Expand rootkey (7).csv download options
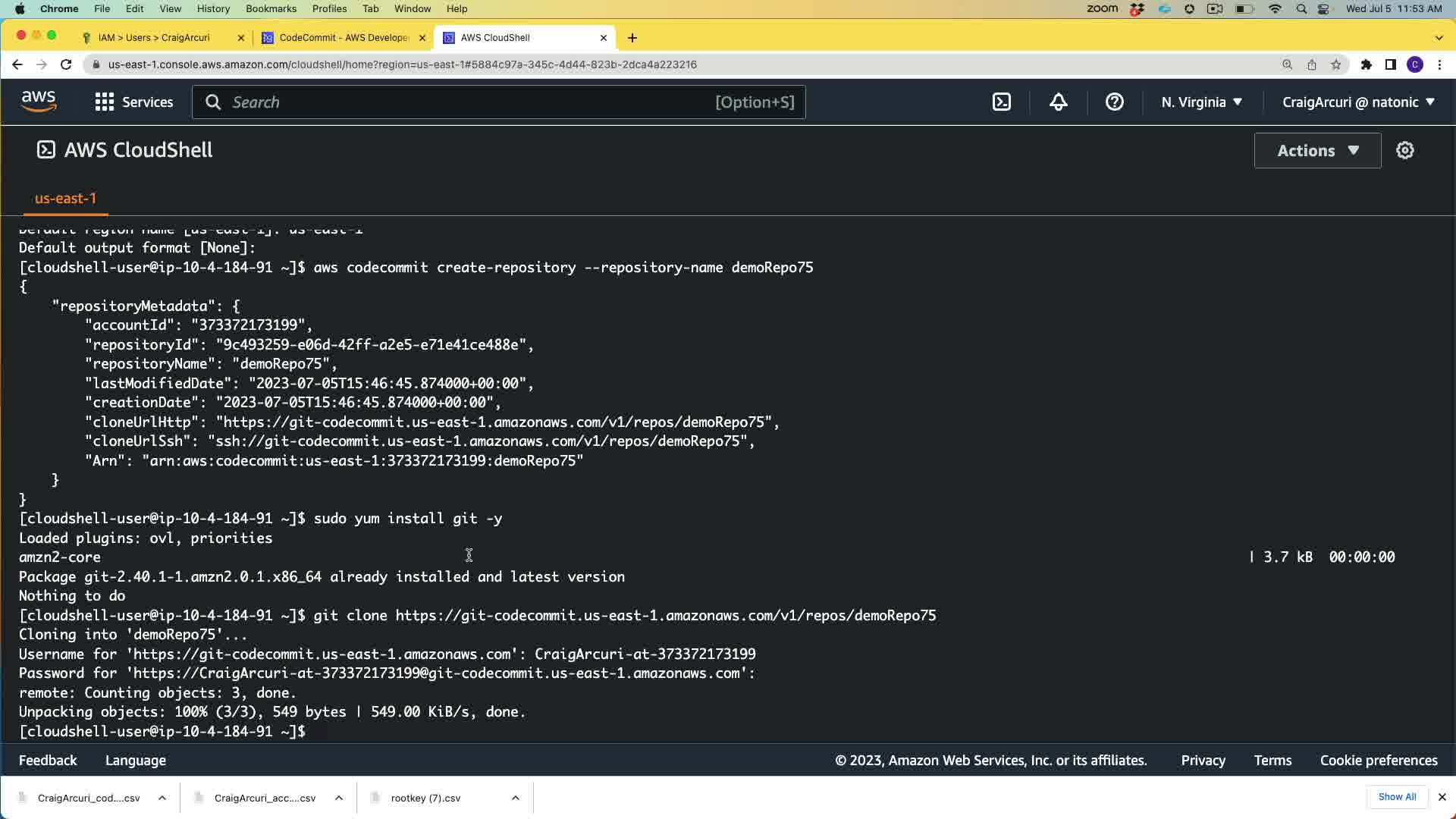The image size is (1456, 819). 515,798
